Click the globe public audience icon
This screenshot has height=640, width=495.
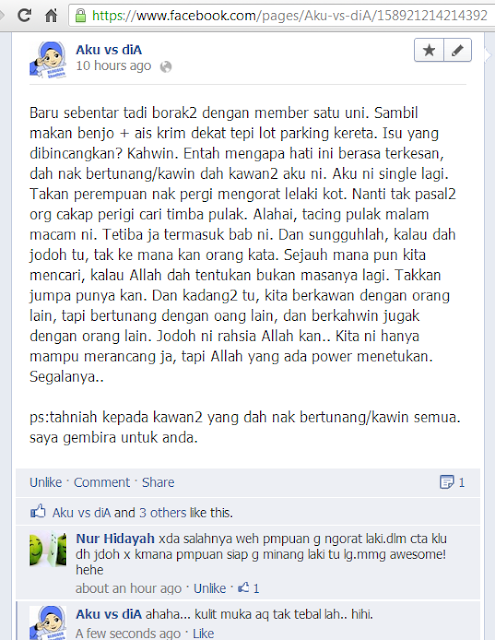tap(166, 67)
